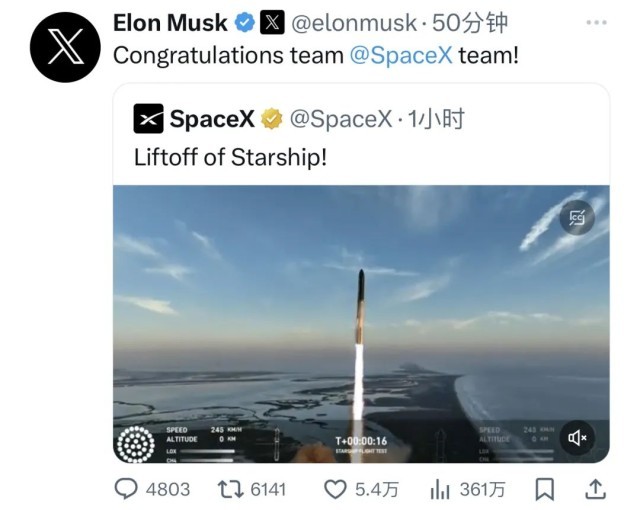Open replies with the 4803 comment icon
This screenshot has width=640, height=510.
[x=126, y=489]
